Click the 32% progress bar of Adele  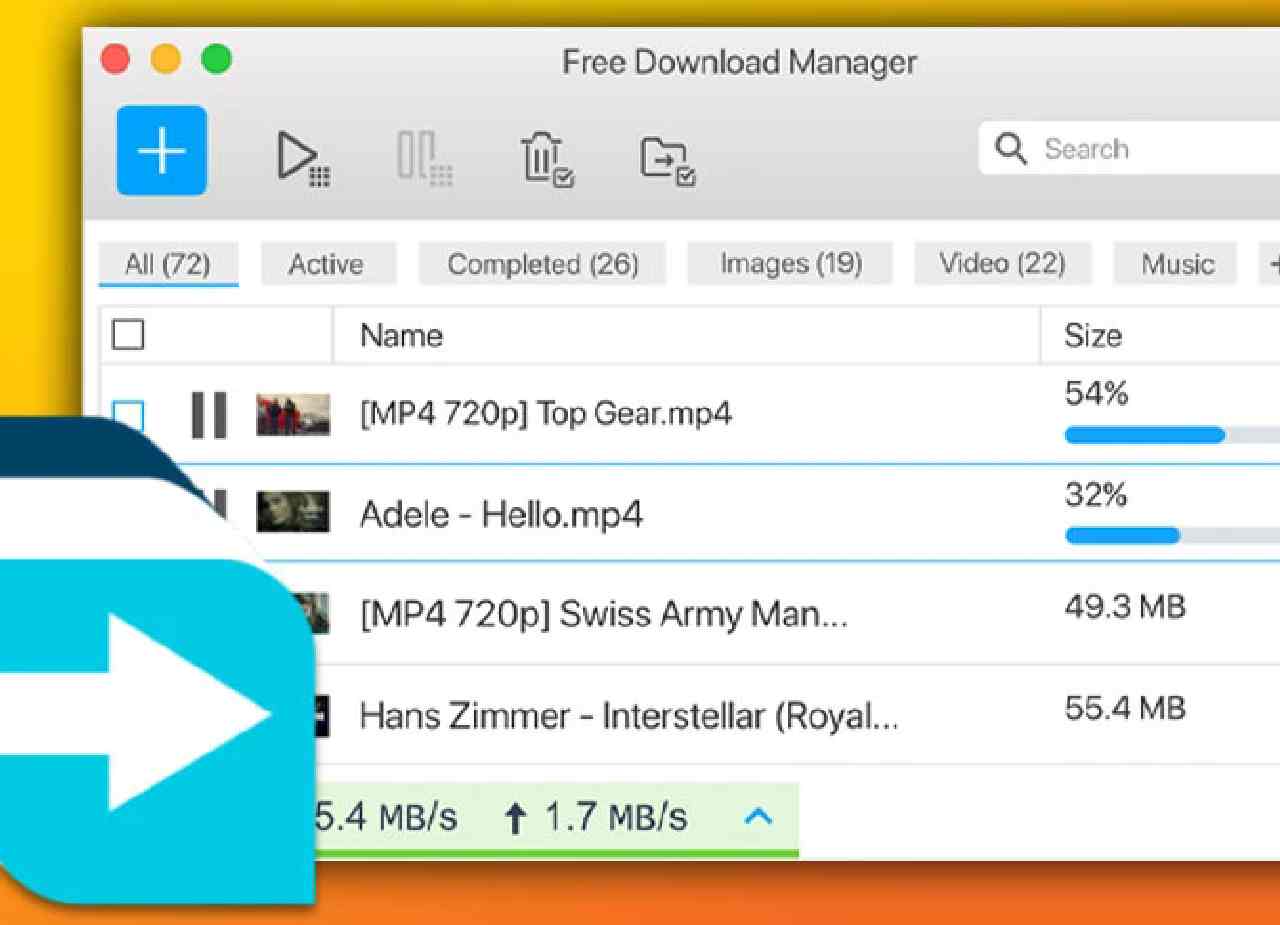coord(1172,536)
